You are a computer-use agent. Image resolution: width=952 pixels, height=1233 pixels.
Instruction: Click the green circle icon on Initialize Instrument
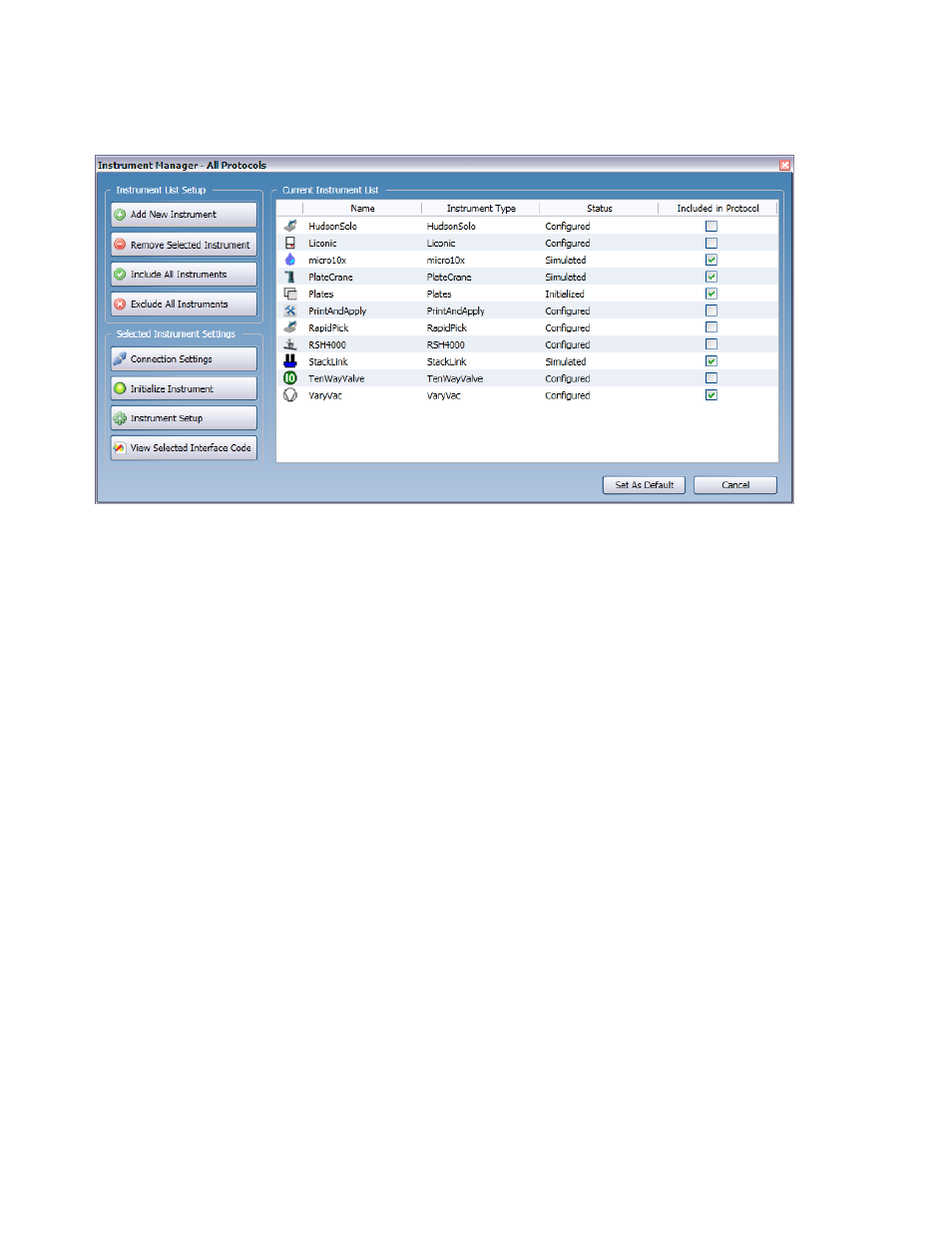120,389
